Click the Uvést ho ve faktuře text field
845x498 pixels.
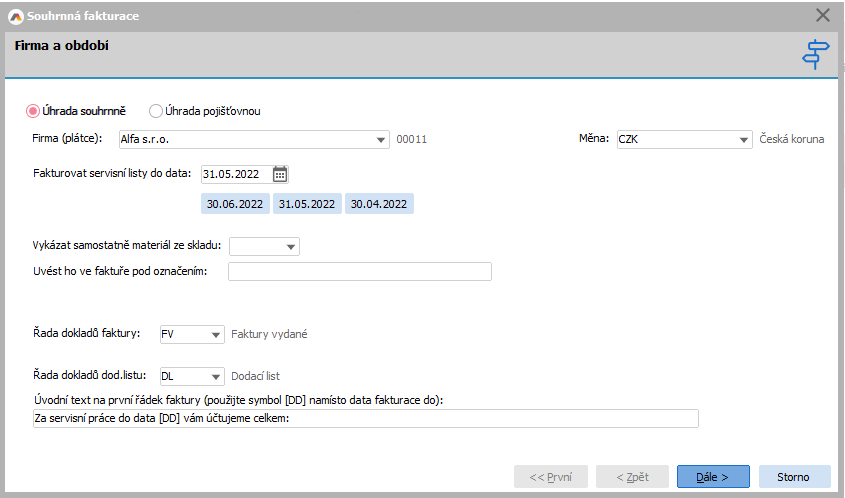pyautogui.click(x=359, y=272)
